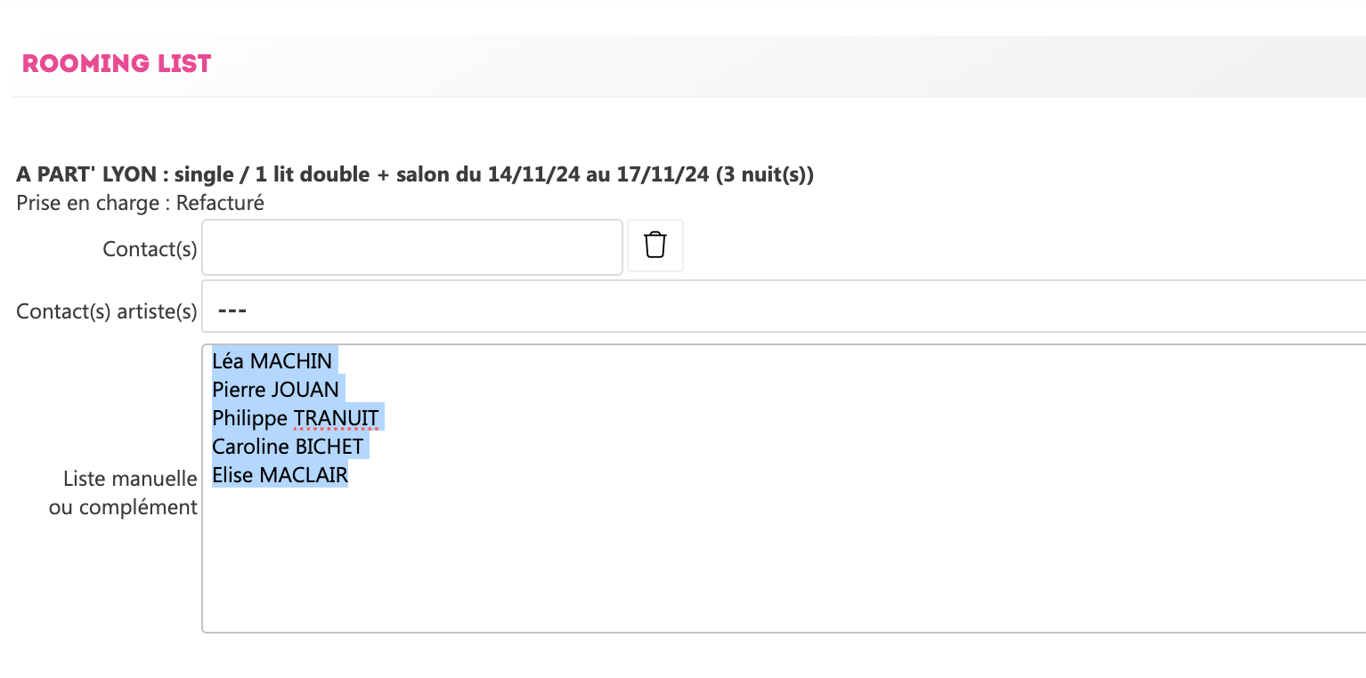Click the (3 nuit(s)) text in title
This screenshot has width=1366, height=678.
pos(765,175)
